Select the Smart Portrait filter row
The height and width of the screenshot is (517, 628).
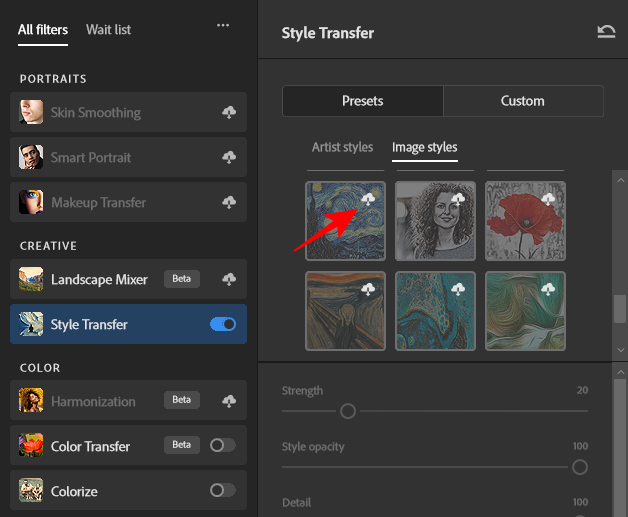[129, 157]
